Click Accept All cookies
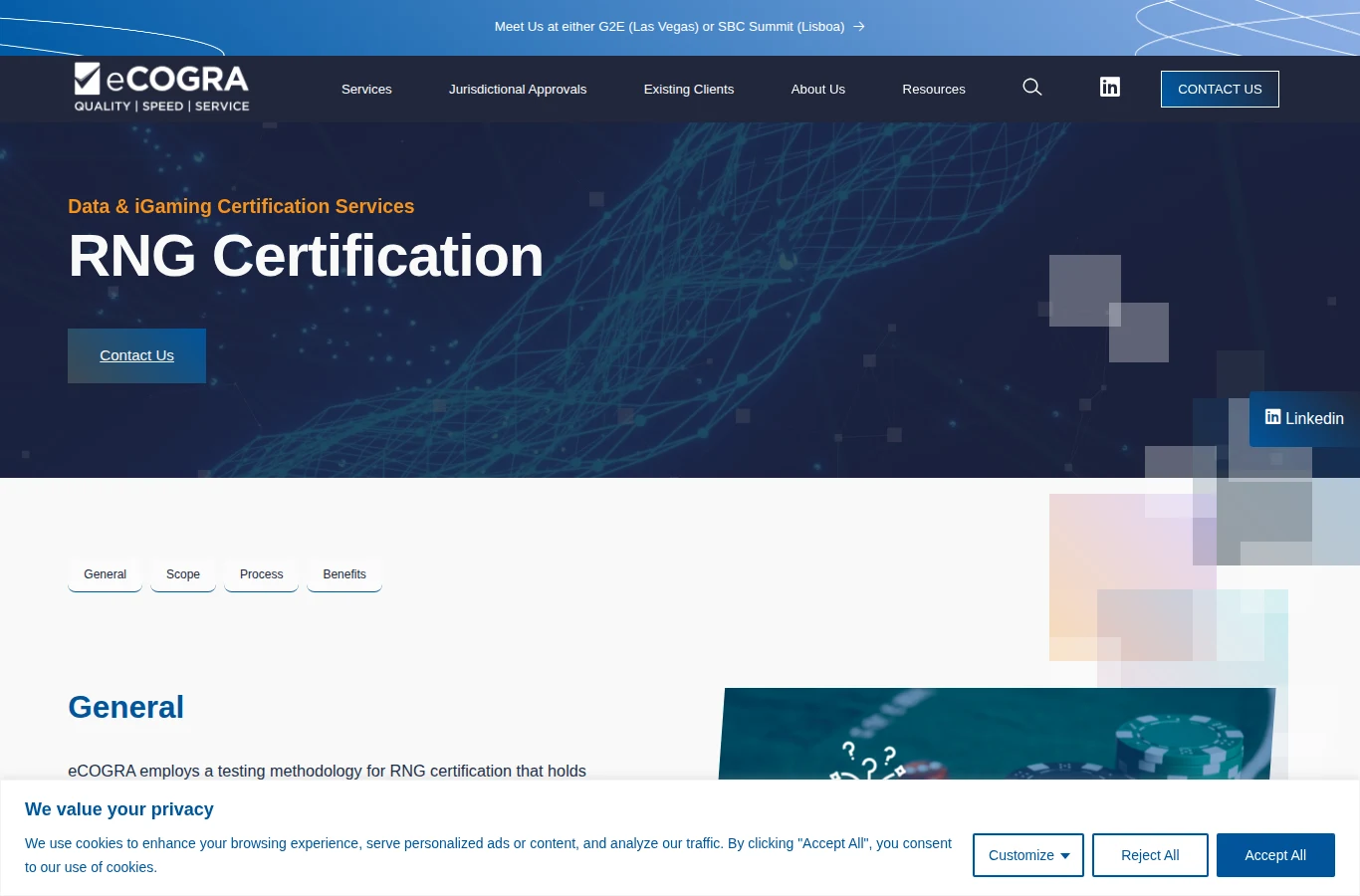Image resolution: width=1360 pixels, height=896 pixels. tap(1275, 855)
